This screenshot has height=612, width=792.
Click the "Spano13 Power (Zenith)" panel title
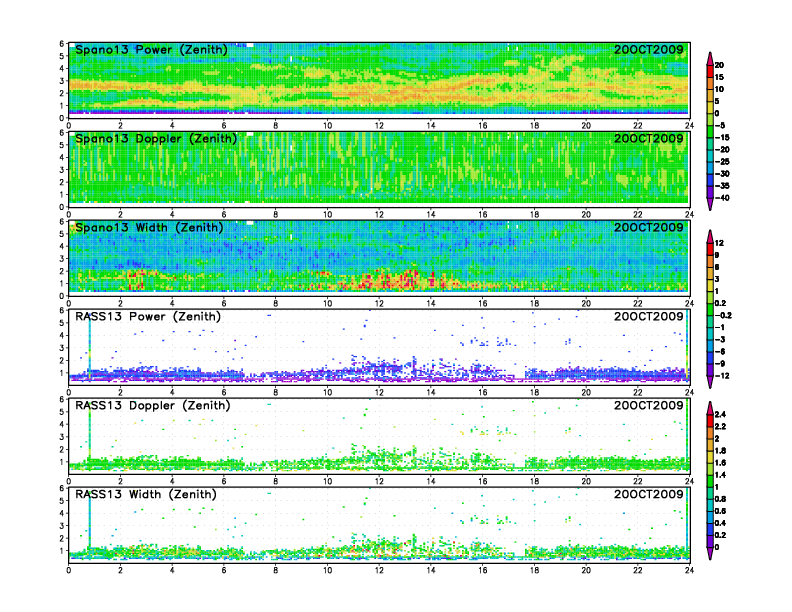point(151,50)
